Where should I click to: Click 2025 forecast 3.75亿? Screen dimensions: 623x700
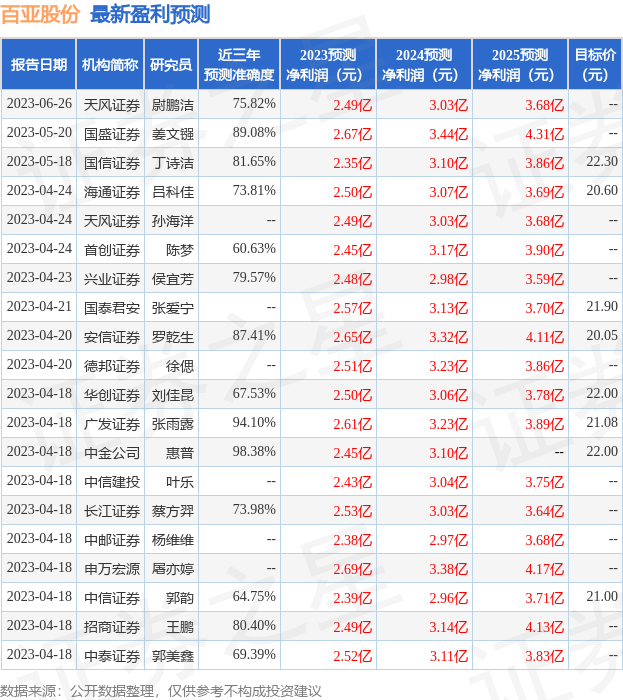[544, 483]
